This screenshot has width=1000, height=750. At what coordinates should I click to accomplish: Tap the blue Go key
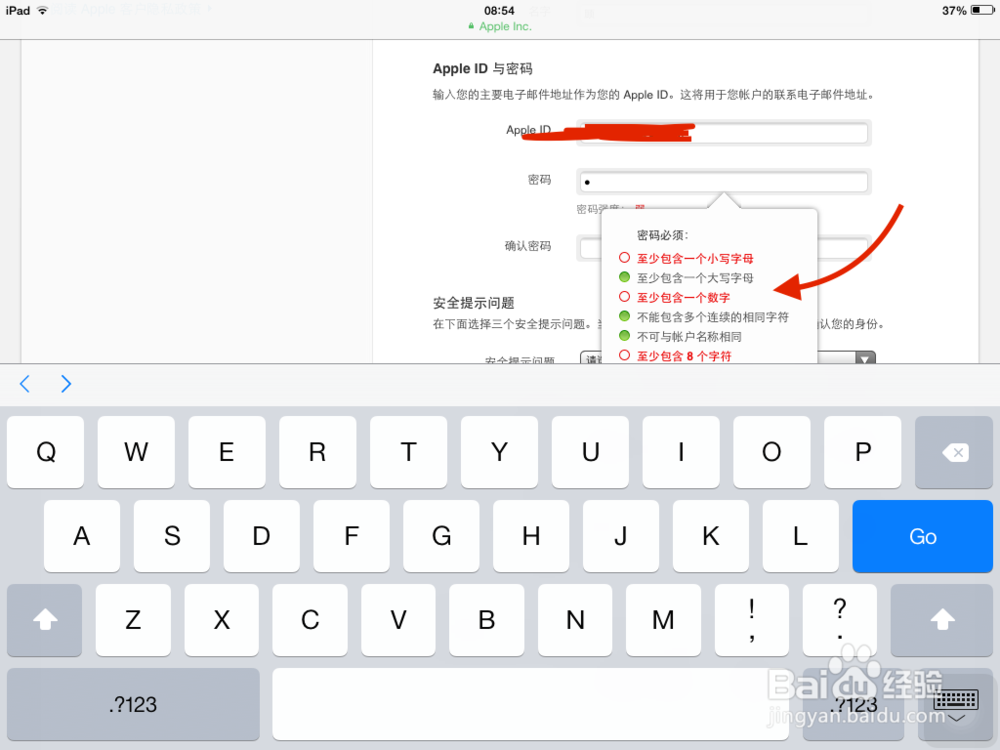pyautogui.click(x=922, y=536)
